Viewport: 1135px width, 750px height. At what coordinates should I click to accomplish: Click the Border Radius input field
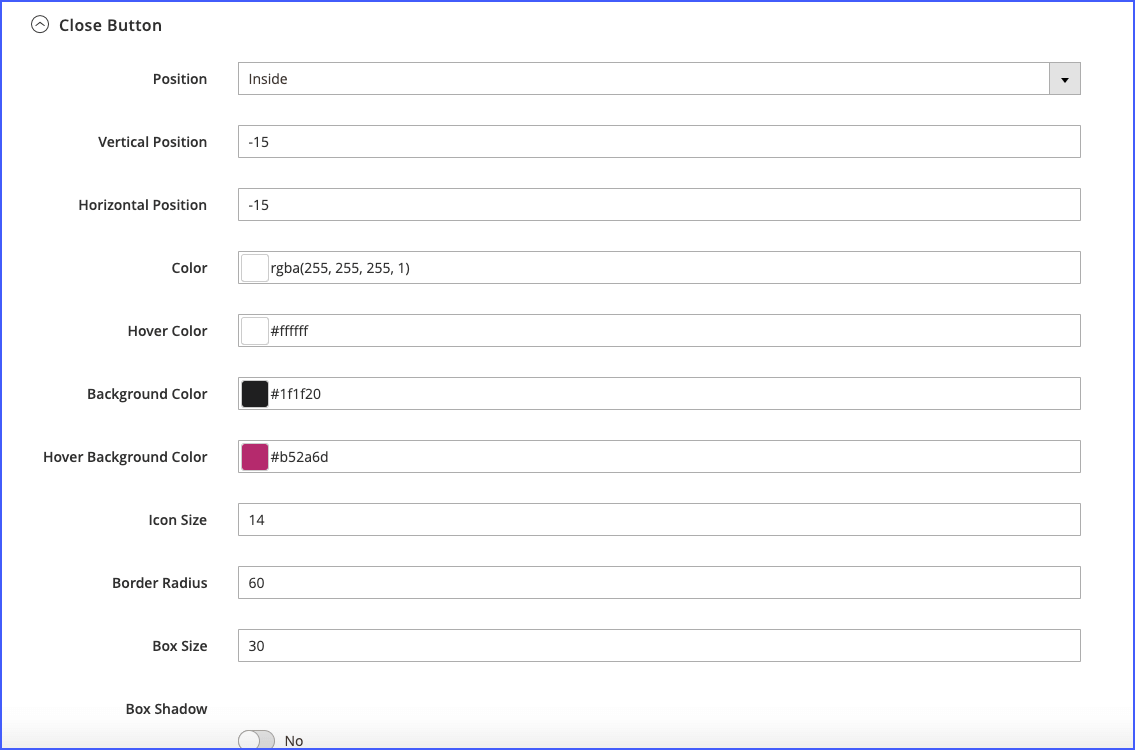(x=658, y=583)
